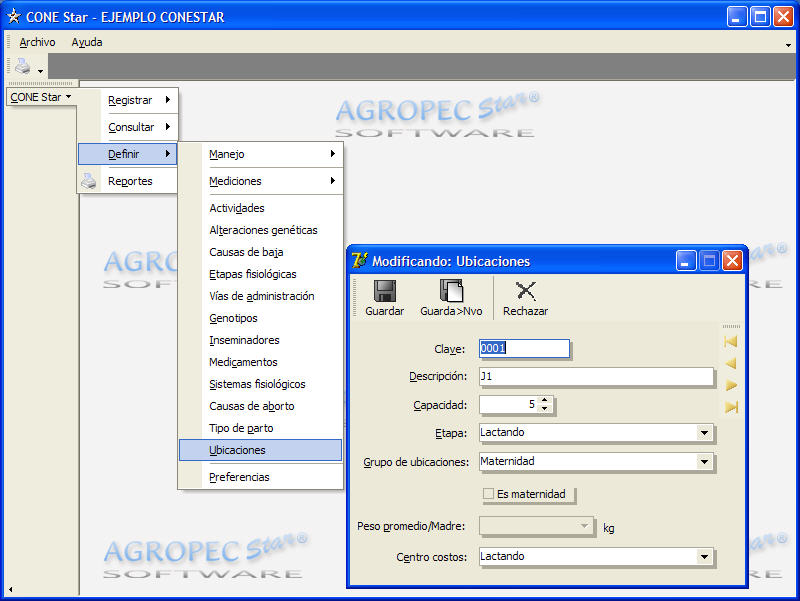Viewport: 800px width, 601px height.
Task: Expand the CONE Star dropdown button
Action: [41, 97]
